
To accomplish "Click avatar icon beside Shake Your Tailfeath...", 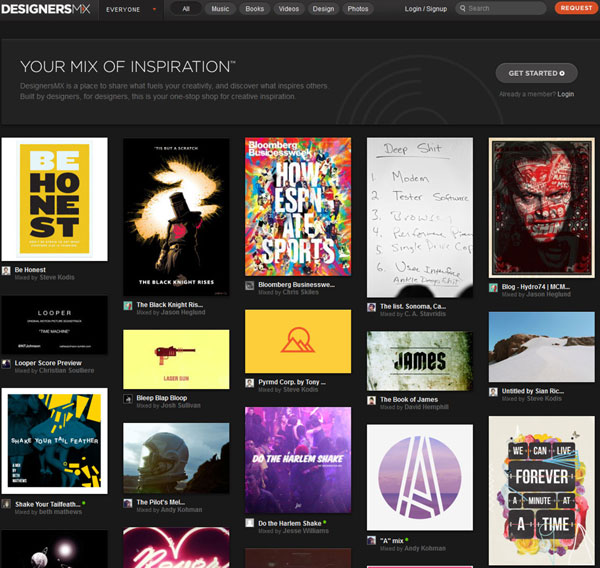I will point(6,504).
